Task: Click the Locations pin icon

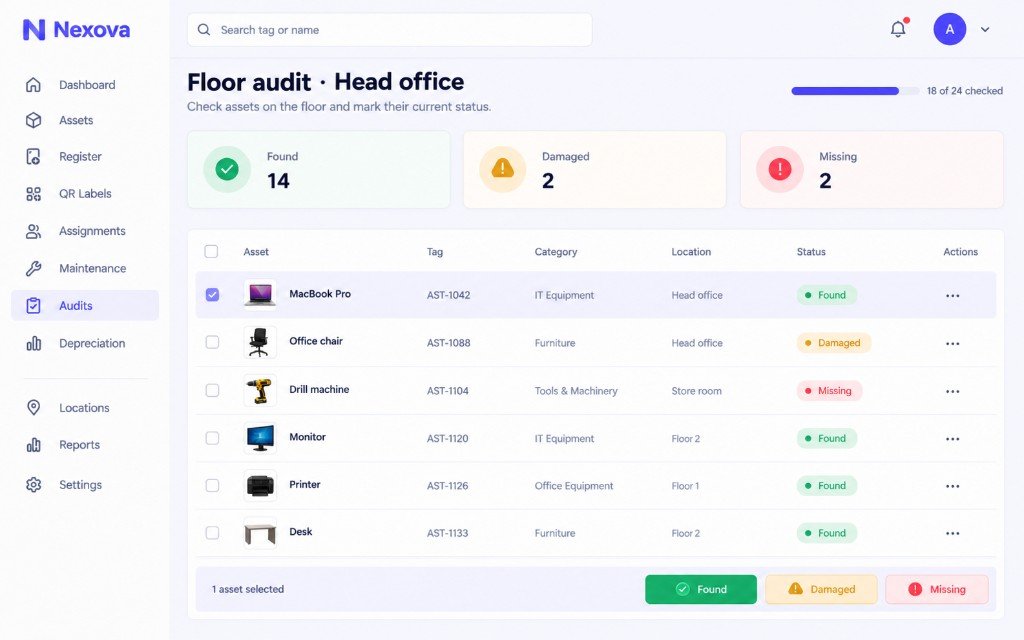Action: coord(33,408)
